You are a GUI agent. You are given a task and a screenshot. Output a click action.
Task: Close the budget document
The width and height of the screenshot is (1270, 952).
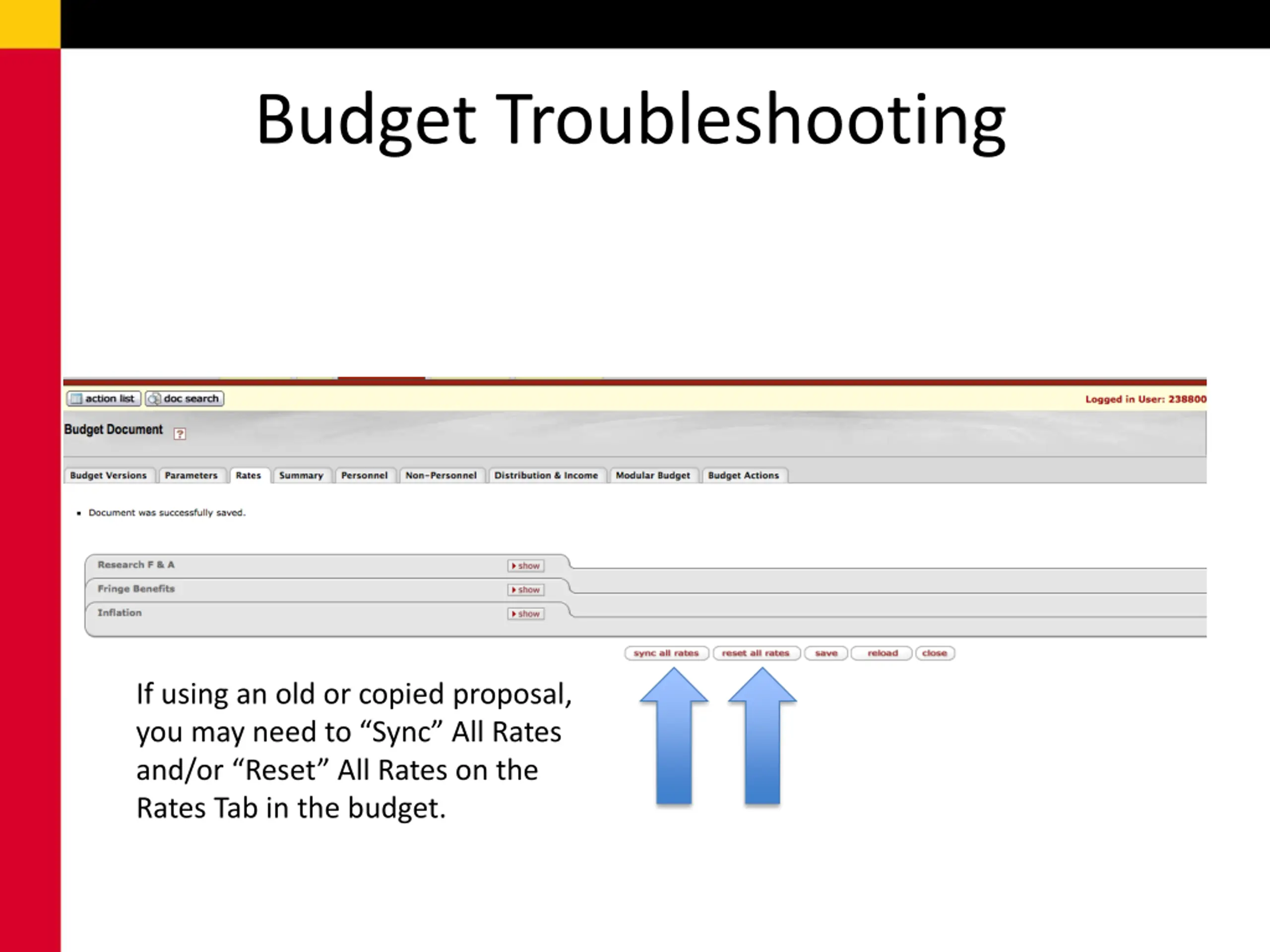[935, 653]
